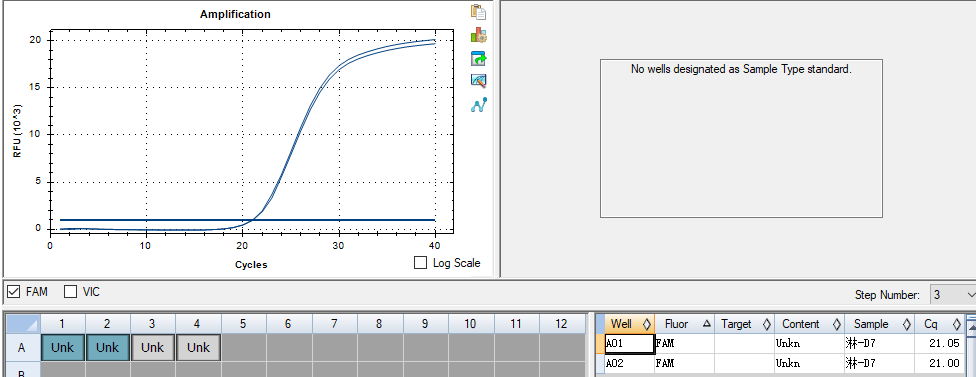Select well A2 in the plate grid

(x=108, y=348)
